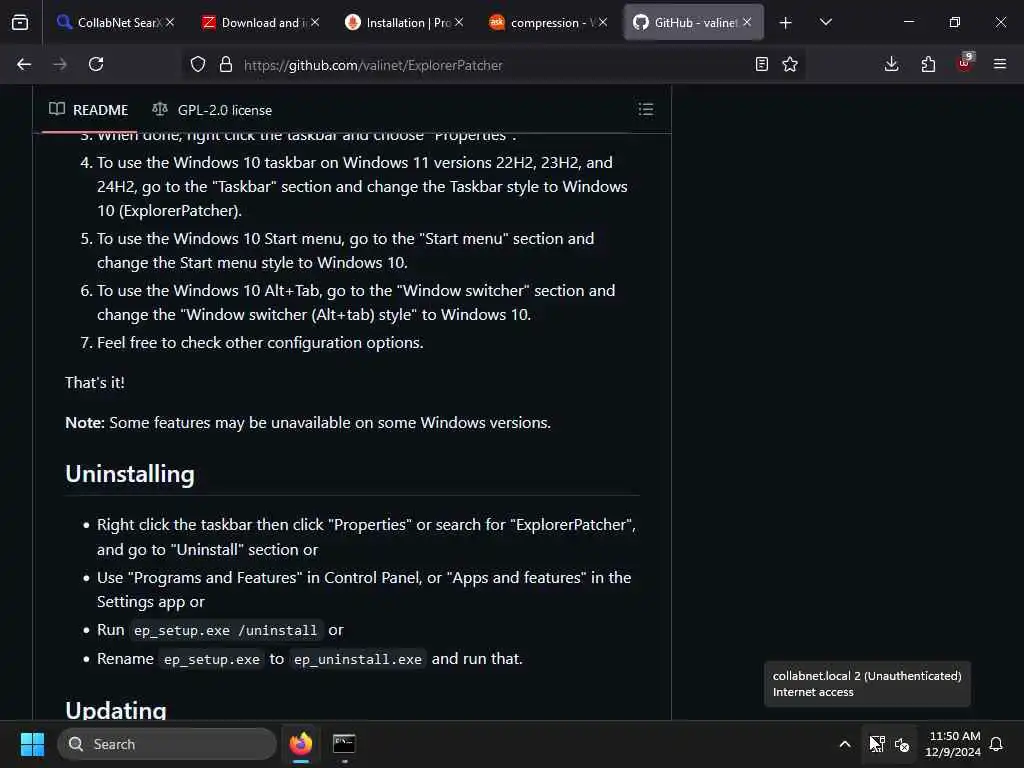The width and height of the screenshot is (1024, 768).
Task: Bookmark this page with star
Action: tap(790, 65)
